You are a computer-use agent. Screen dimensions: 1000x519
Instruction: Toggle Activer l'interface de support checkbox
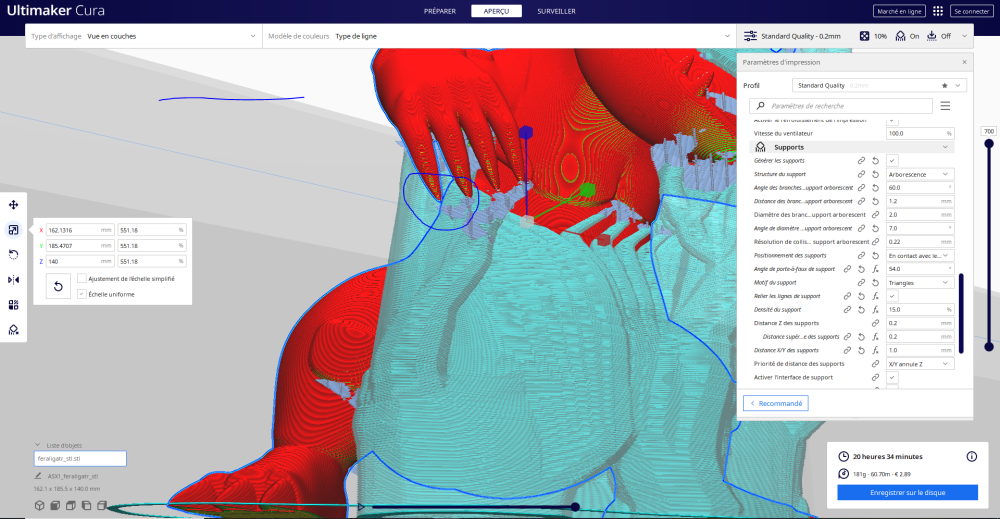[892, 377]
